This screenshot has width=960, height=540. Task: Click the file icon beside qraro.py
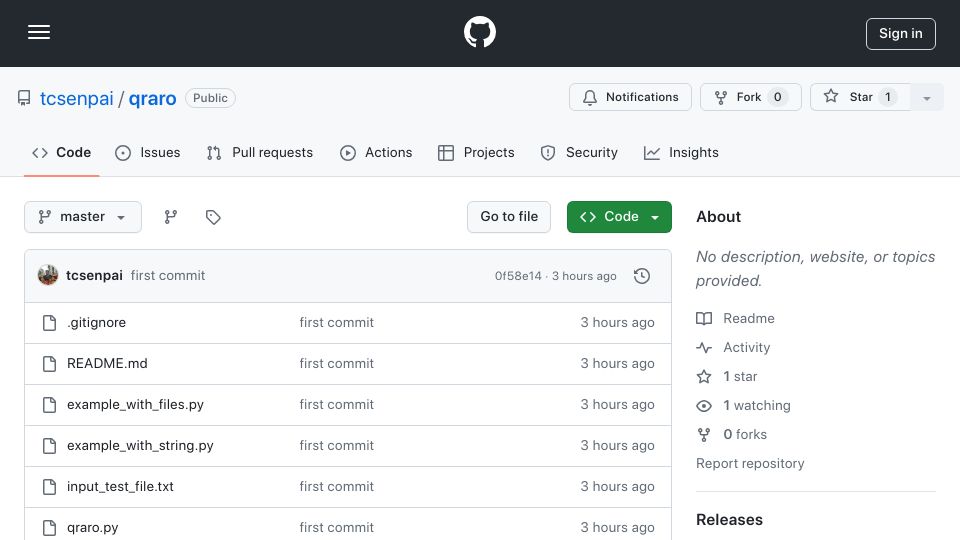(x=50, y=528)
